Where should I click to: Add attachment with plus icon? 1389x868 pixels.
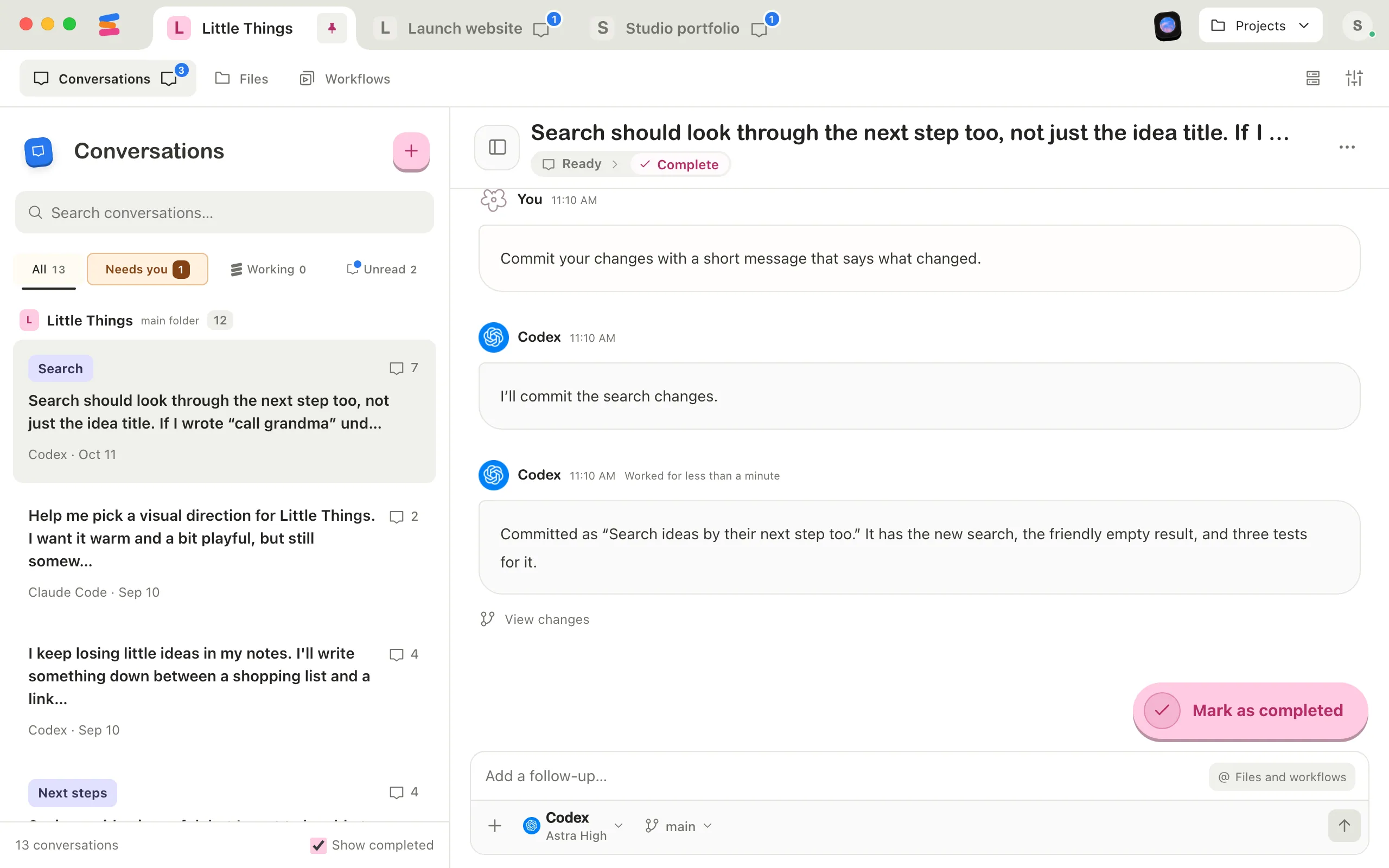pos(495,826)
